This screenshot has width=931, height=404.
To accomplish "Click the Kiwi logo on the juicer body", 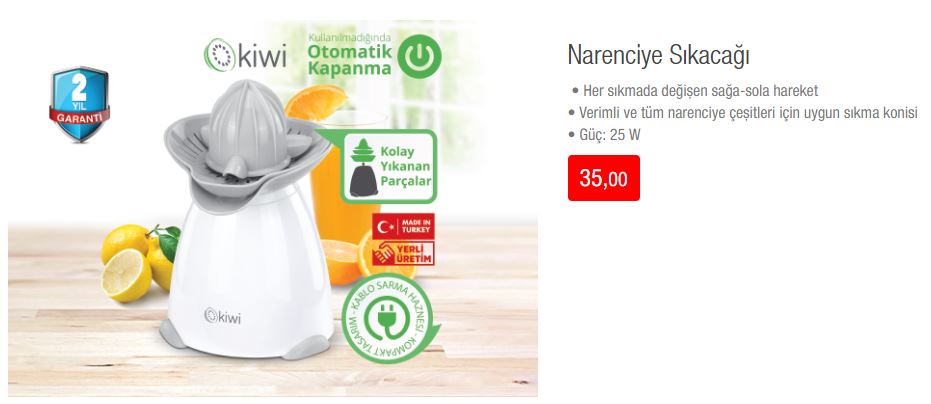I will [x=223, y=315].
